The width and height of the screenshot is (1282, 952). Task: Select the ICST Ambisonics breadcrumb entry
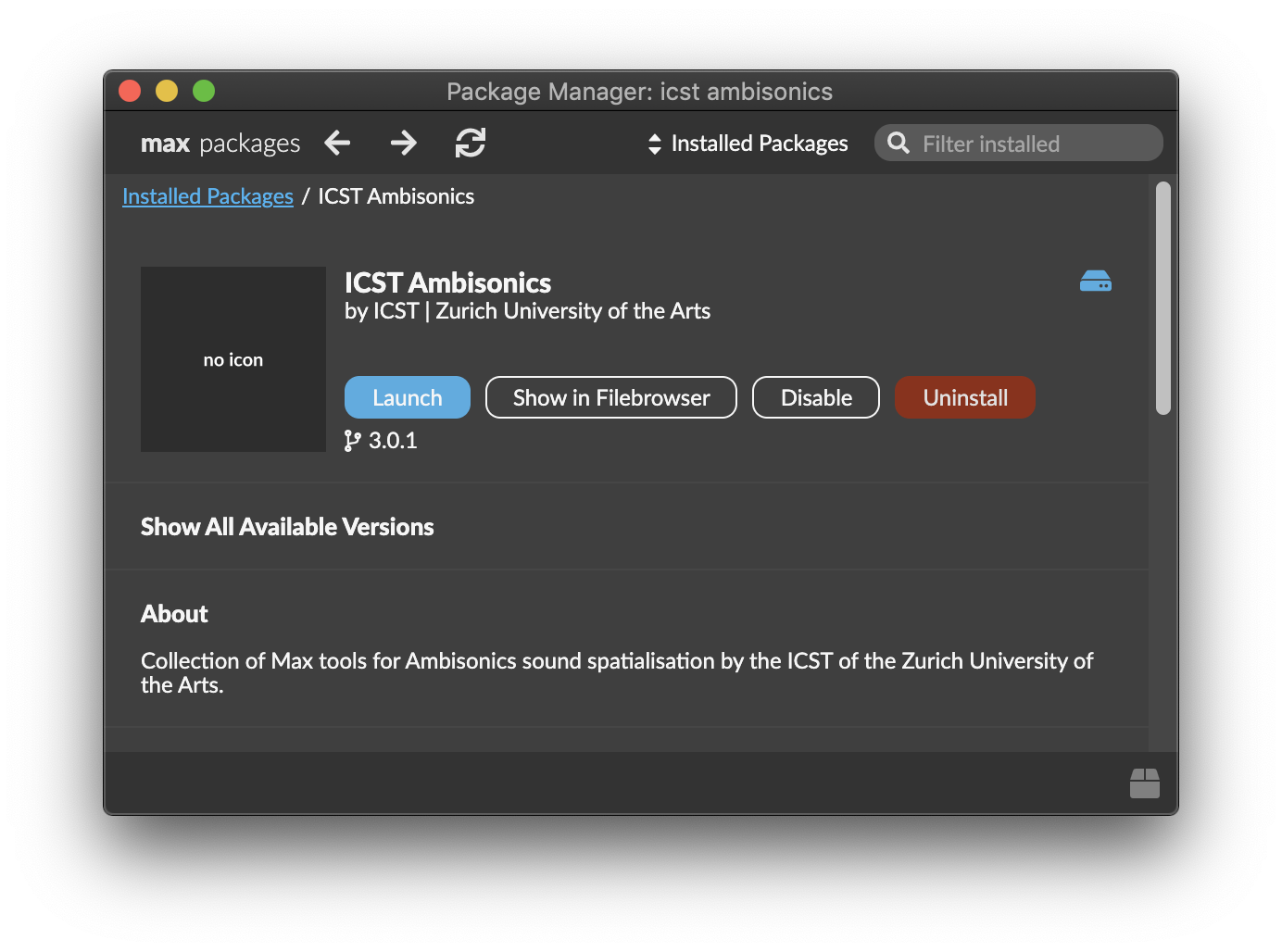[396, 195]
